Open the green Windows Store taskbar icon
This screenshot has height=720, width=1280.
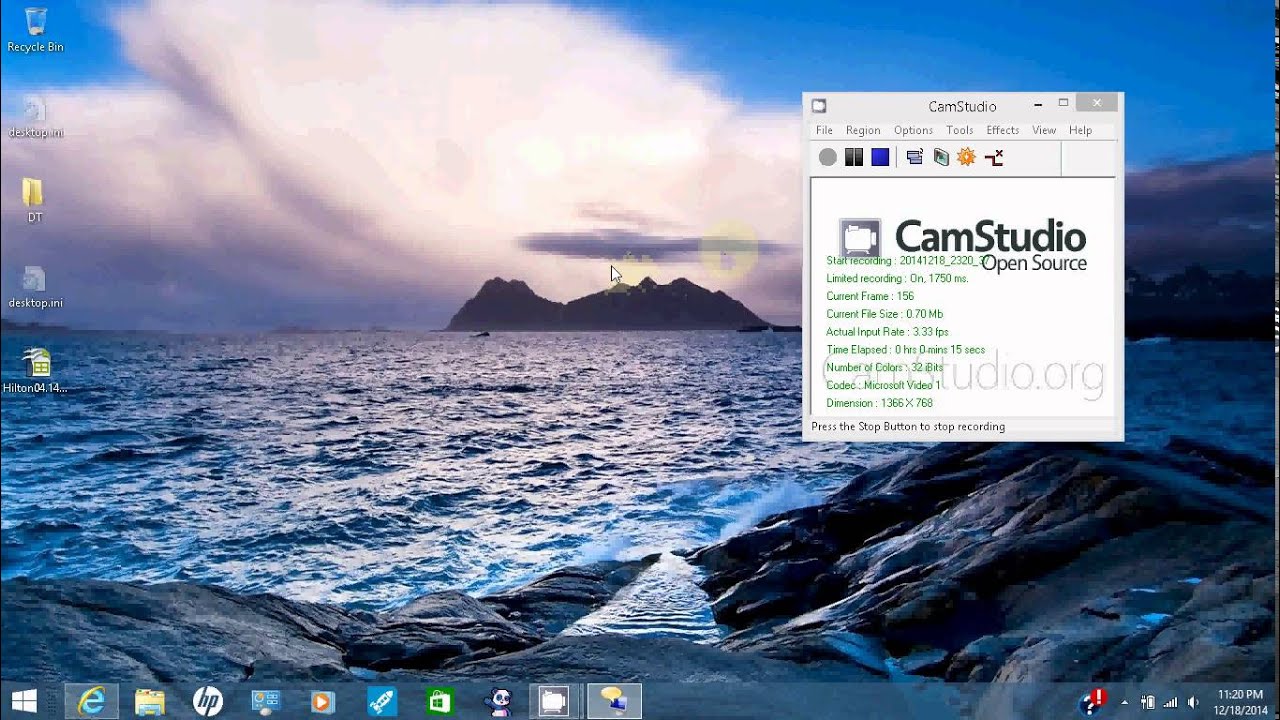coord(439,701)
